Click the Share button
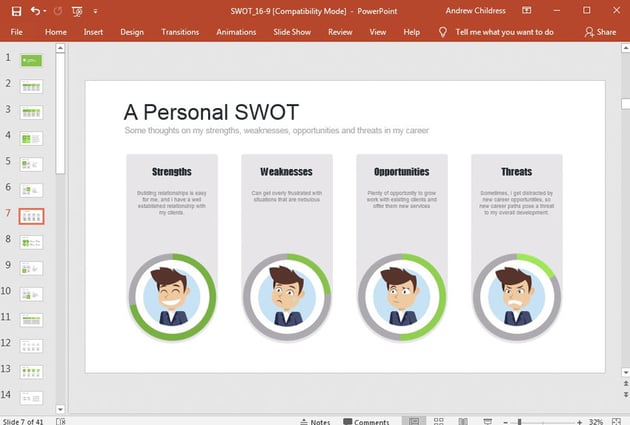The width and height of the screenshot is (630, 425). coord(600,32)
